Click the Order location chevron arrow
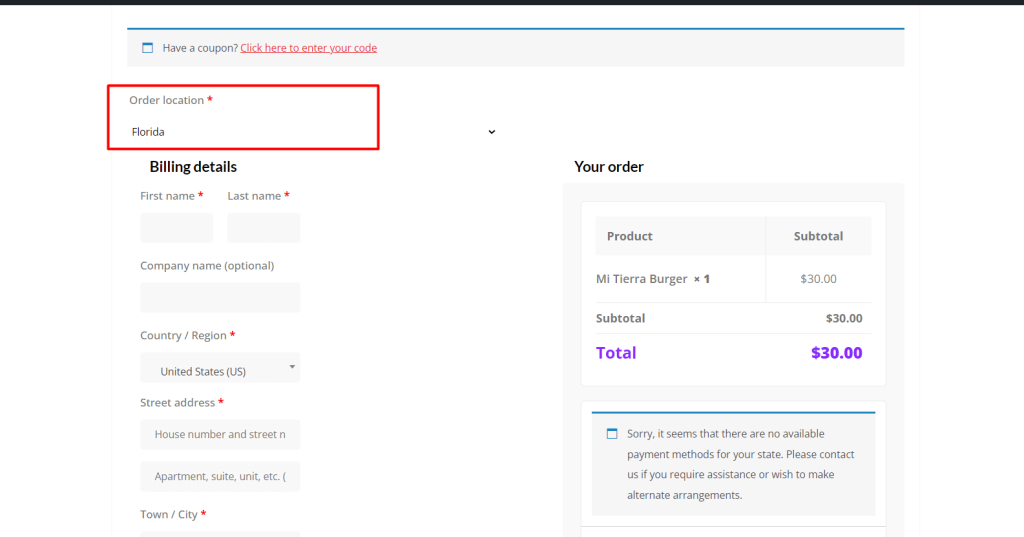This screenshot has height=537, width=1024. [x=492, y=132]
